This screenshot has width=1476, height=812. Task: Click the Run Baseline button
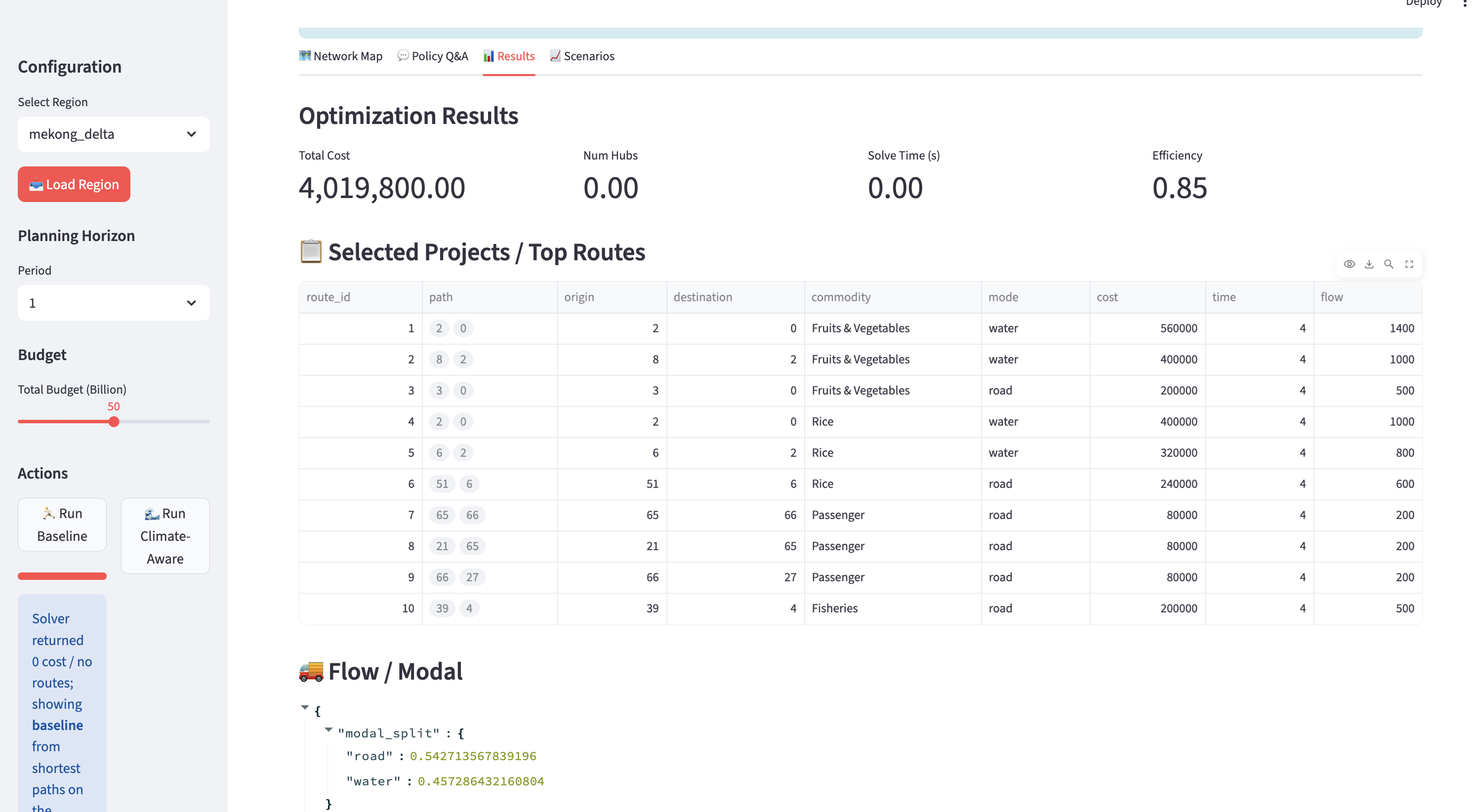coord(62,525)
